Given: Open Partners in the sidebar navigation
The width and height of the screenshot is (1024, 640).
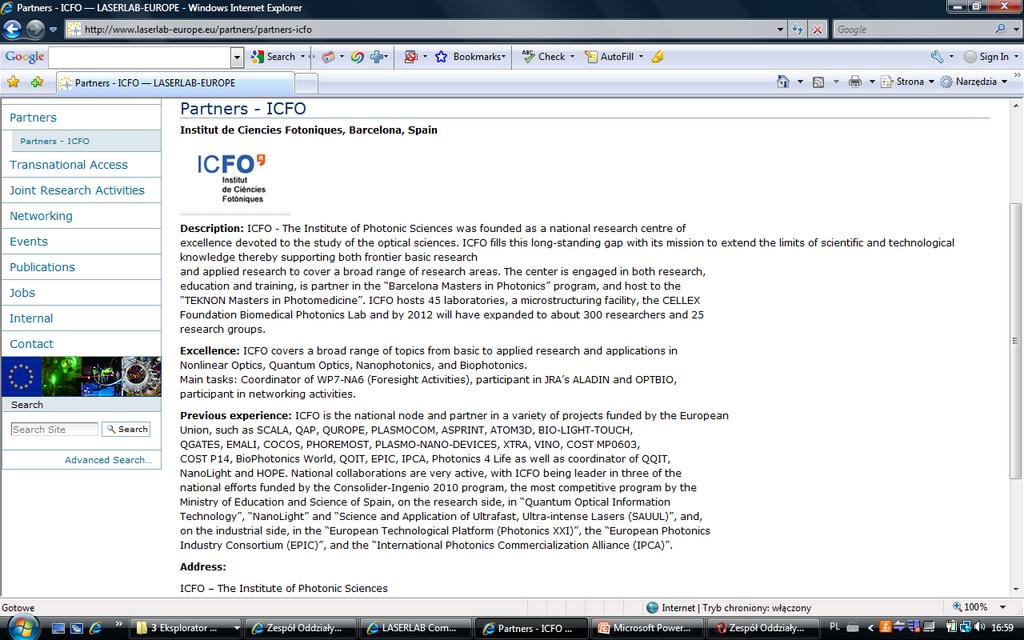Looking at the screenshot, I should 33,118.
